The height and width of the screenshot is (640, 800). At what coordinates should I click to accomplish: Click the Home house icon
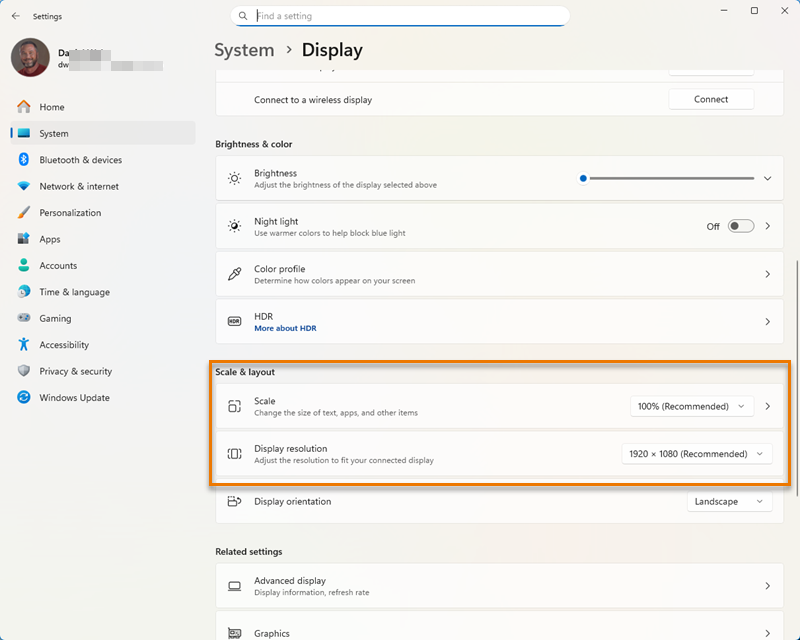(x=23, y=107)
